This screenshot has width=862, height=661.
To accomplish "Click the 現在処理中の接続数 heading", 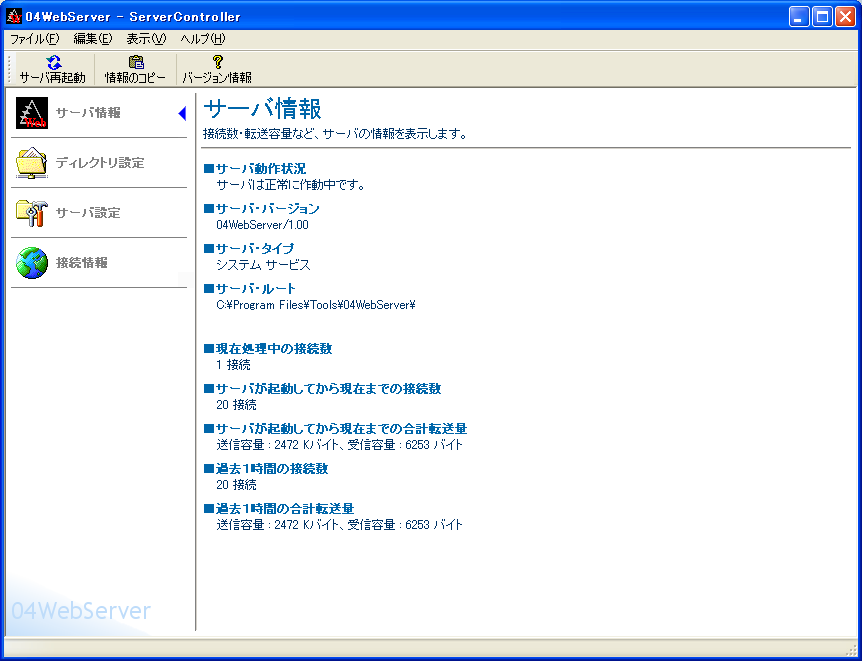I will point(268,349).
